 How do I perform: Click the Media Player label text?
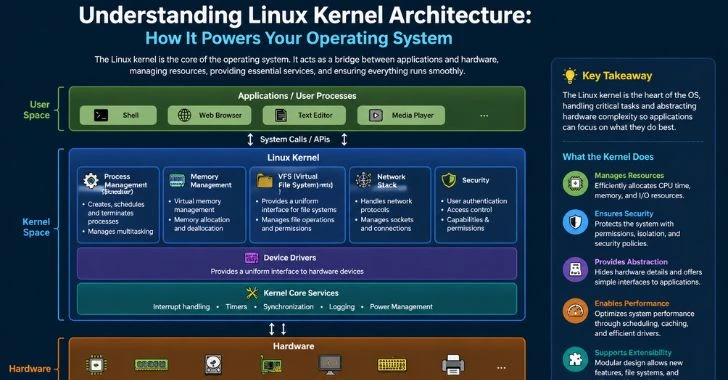(413, 115)
